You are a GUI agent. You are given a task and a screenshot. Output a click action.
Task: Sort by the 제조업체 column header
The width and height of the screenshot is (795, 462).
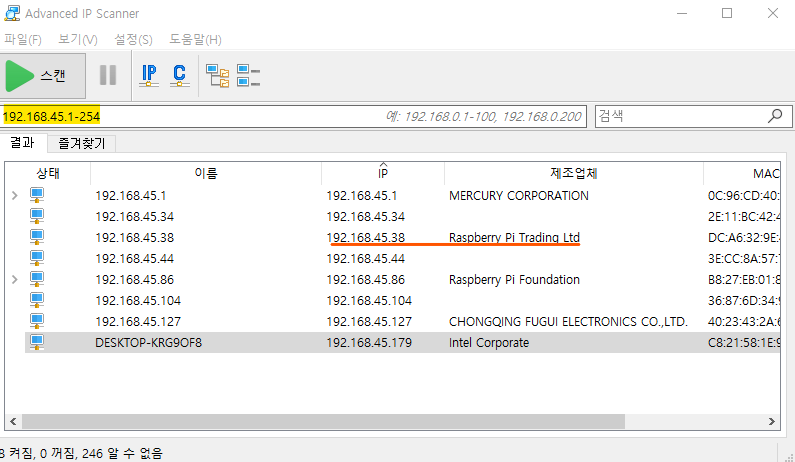pyautogui.click(x=574, y=173)
